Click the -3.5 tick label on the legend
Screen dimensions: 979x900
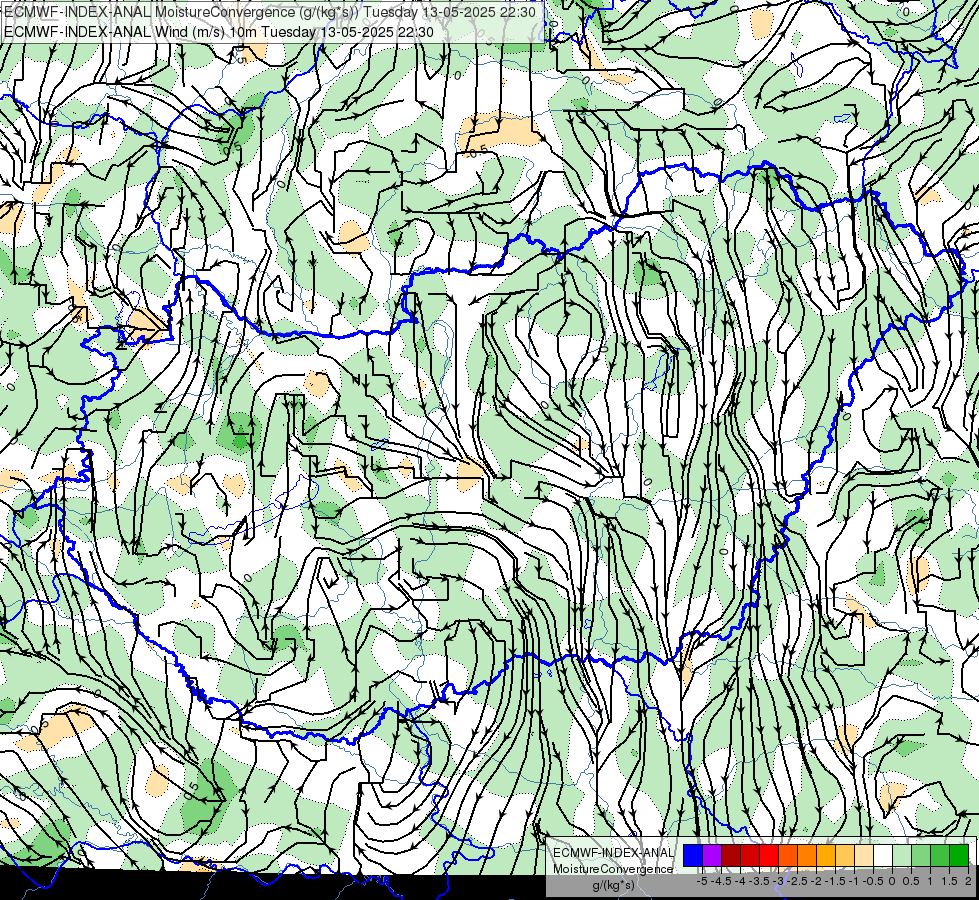click(759, 881)
